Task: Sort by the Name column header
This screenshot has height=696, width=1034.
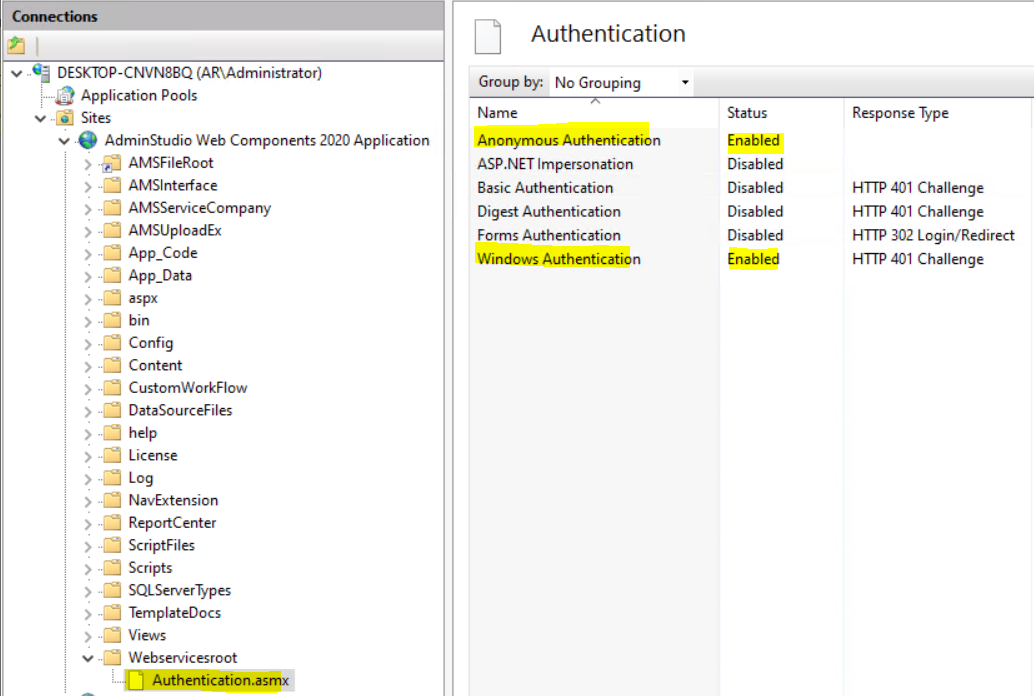Action: point(497,113)
